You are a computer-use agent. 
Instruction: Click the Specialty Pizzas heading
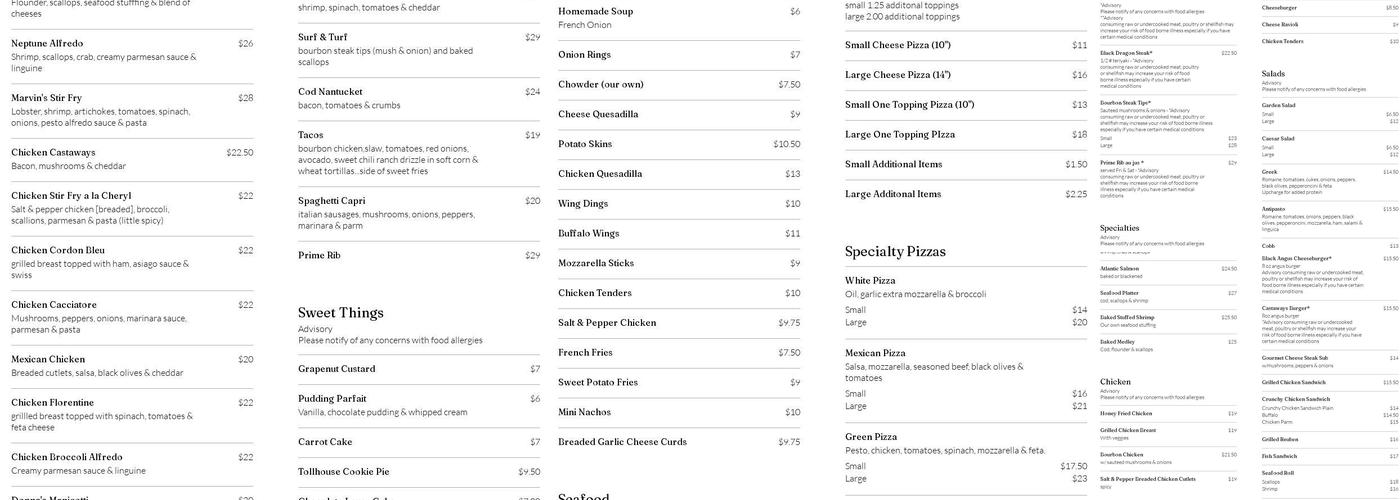click(x=894, y=252)
